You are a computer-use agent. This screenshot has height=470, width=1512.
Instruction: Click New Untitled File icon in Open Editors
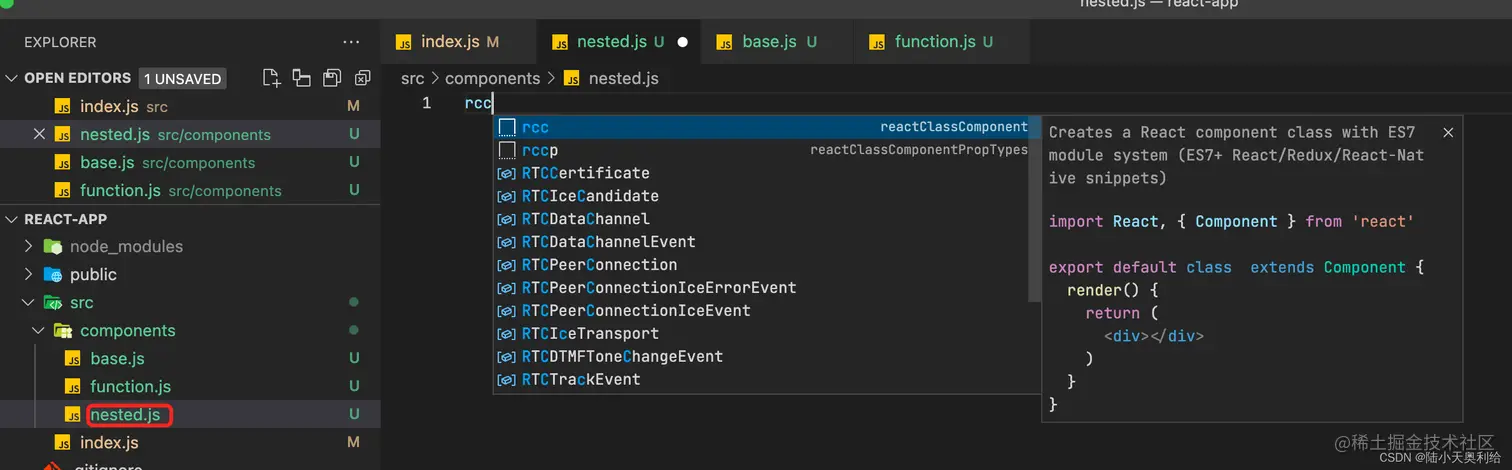point(271,78)
